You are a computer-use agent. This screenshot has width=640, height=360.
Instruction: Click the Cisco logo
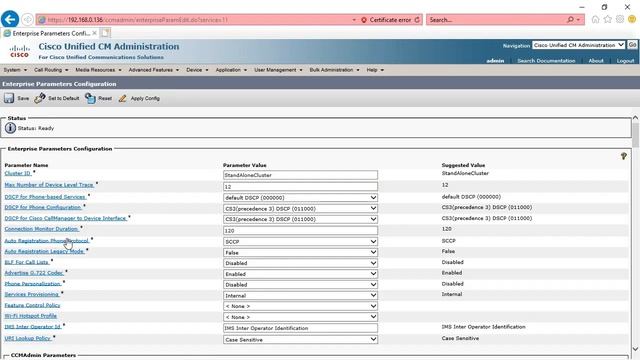click(19, 51)
